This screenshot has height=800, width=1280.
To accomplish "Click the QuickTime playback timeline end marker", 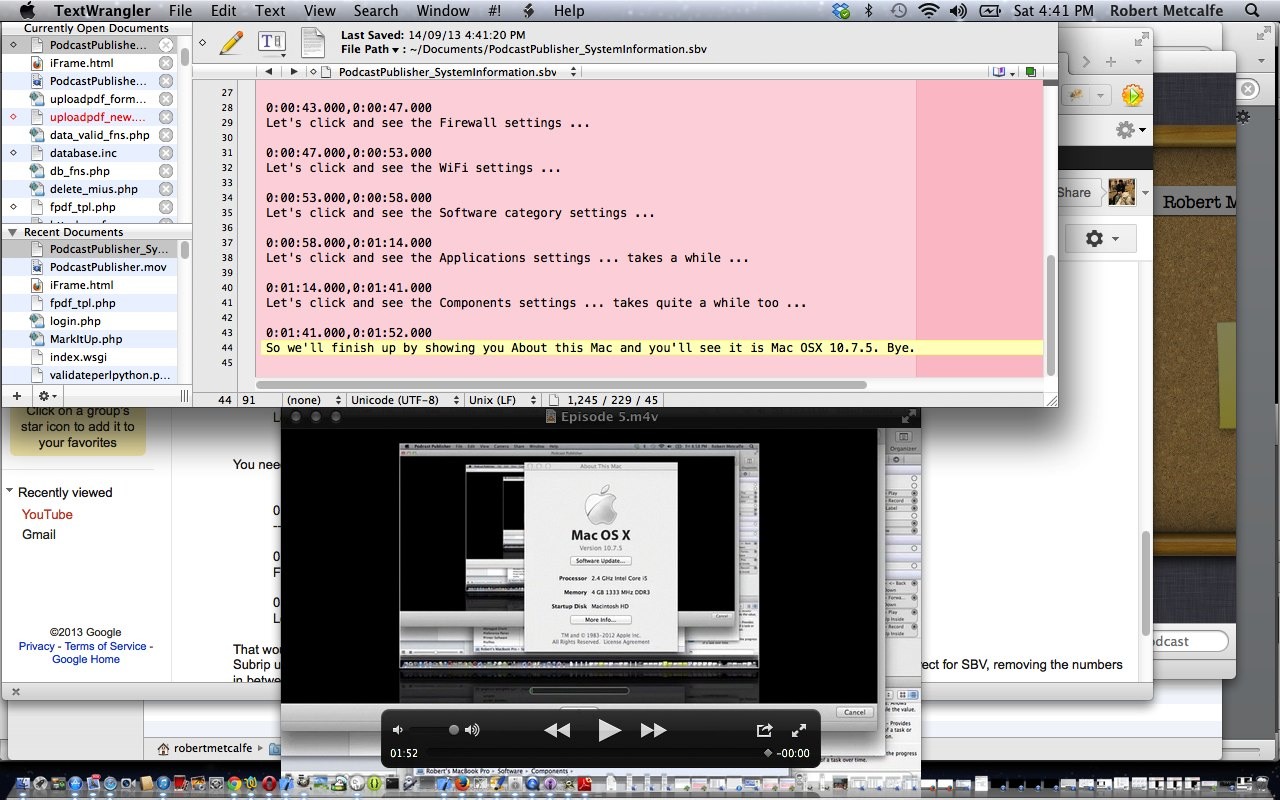I will (x=768, y=753).
